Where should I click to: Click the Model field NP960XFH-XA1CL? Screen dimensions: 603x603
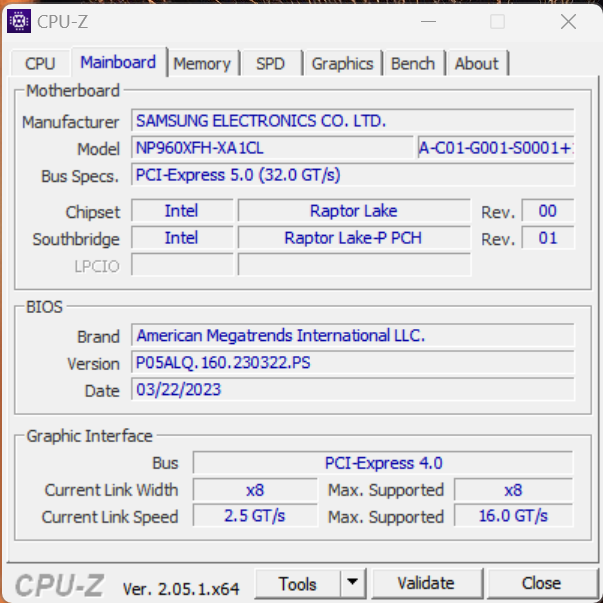point(272,148)
